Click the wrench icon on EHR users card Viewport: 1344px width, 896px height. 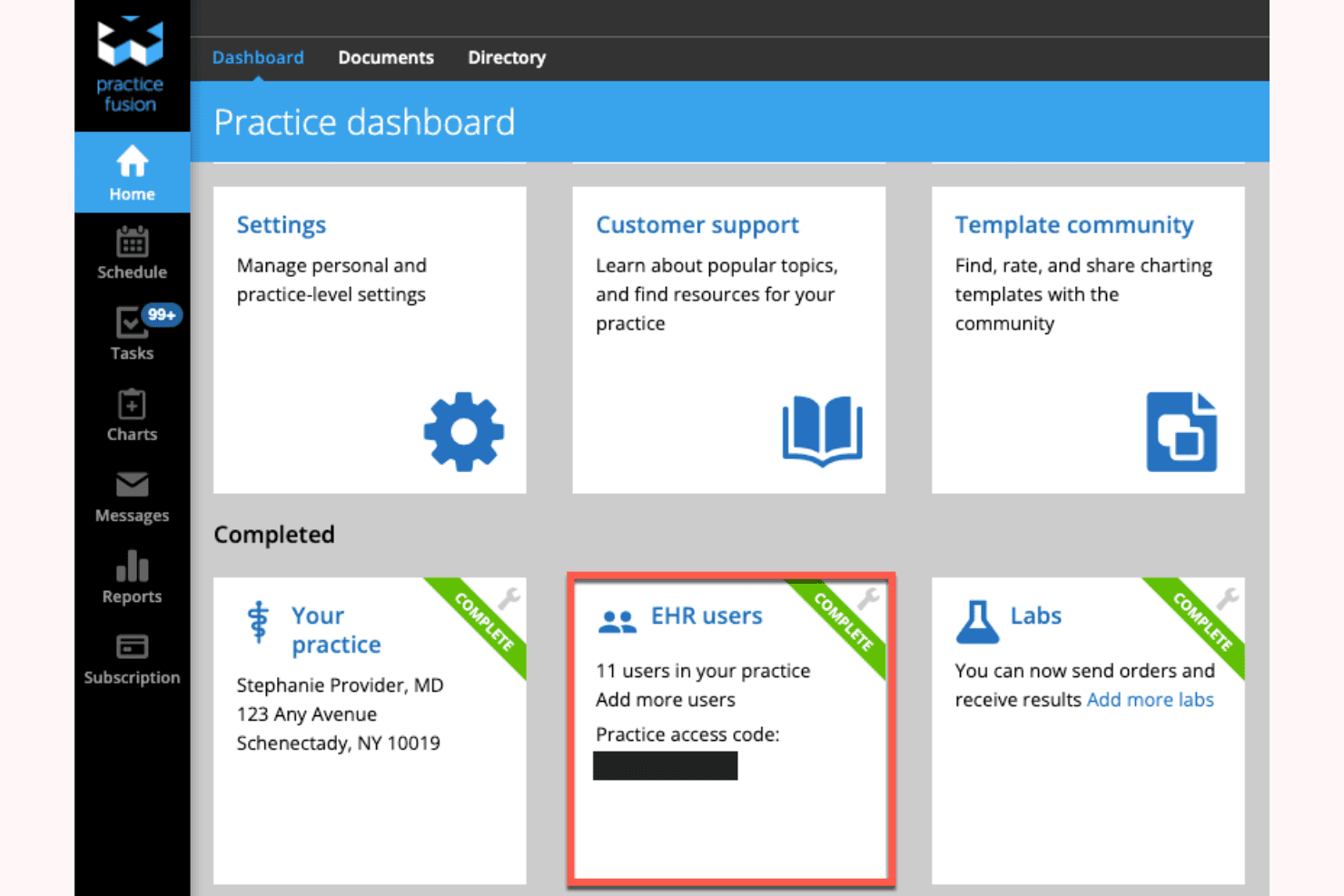(868, 597)
